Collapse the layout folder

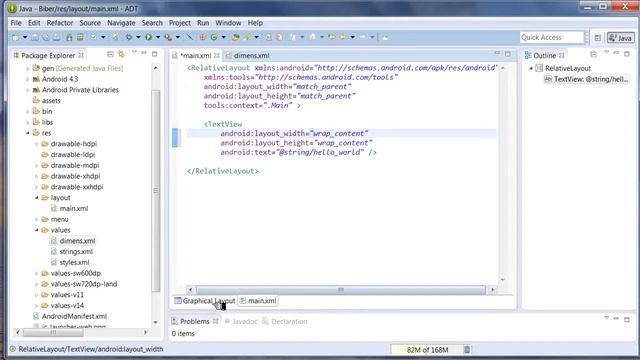[x=37, y=198]
